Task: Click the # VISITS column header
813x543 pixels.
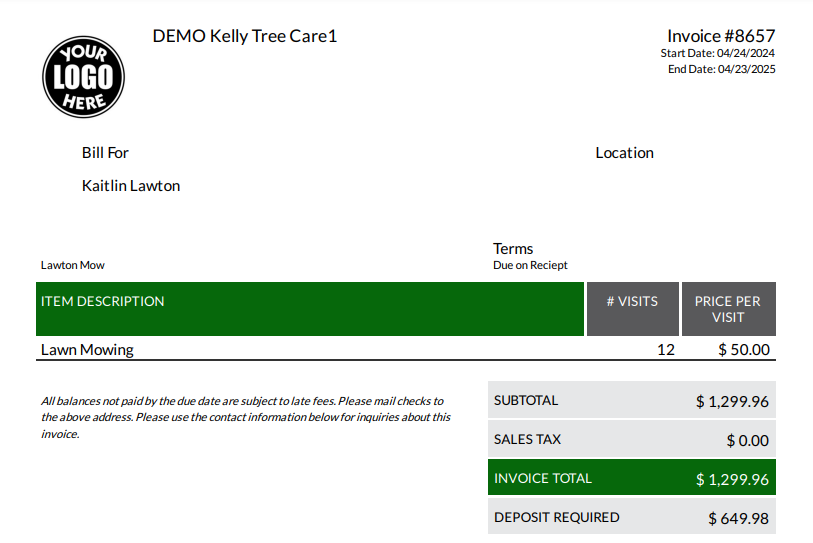Action: click(x=632, y=301)
